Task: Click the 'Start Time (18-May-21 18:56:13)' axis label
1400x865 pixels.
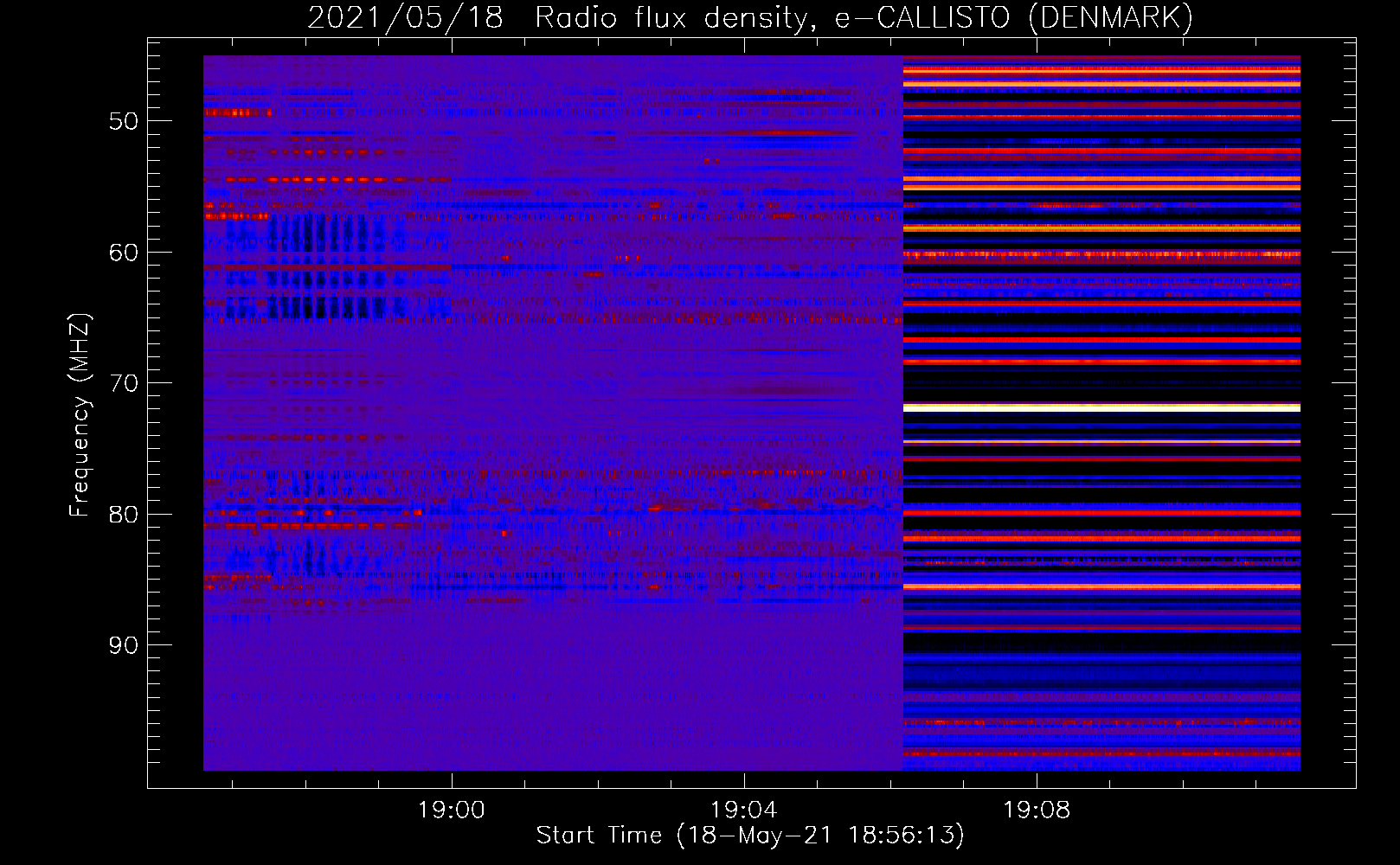Action: click(x=750, y=836)
